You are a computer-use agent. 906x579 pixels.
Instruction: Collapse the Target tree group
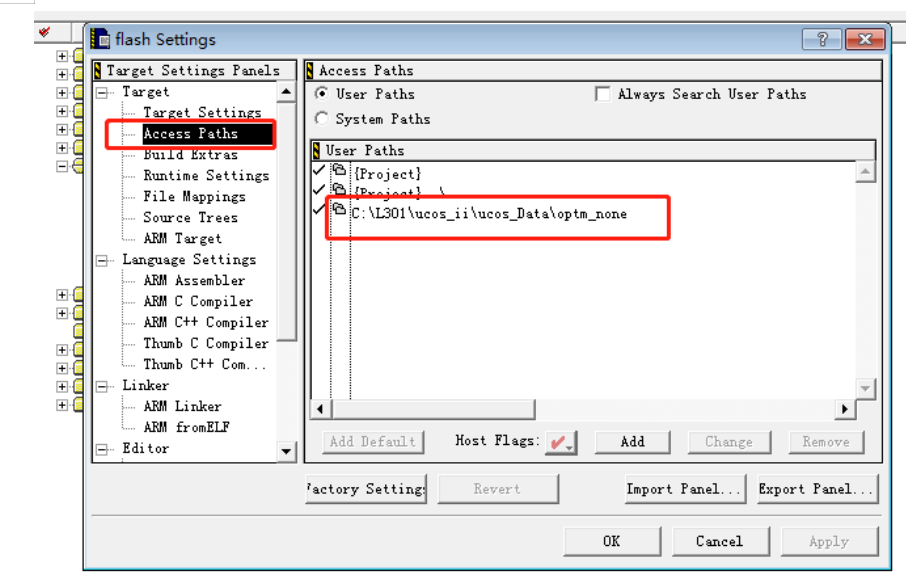[x=102, y=92]
